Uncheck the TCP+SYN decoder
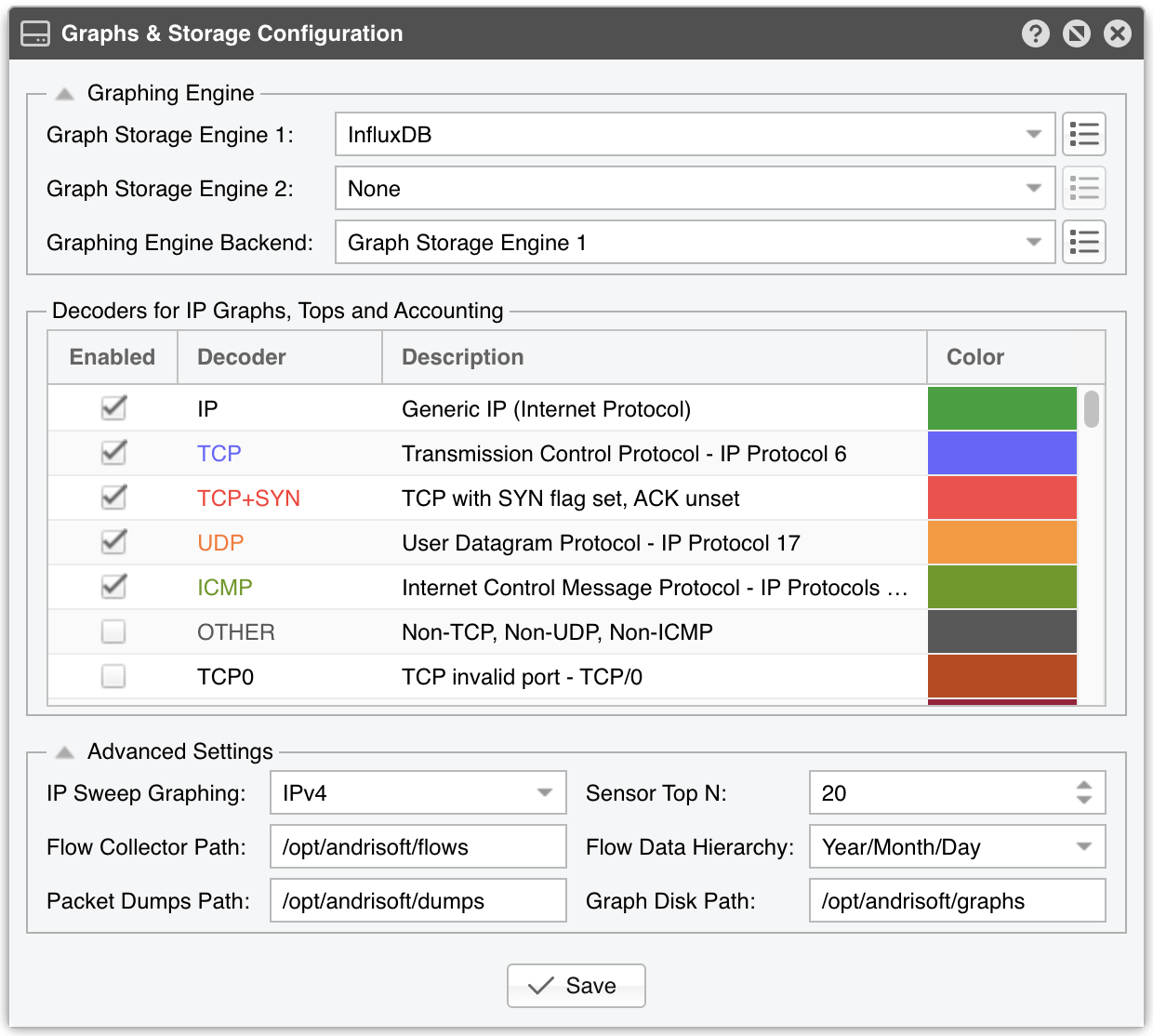Image resolution: width=1153 pixels, height=1036 pixels. click(x=113, y=498)
